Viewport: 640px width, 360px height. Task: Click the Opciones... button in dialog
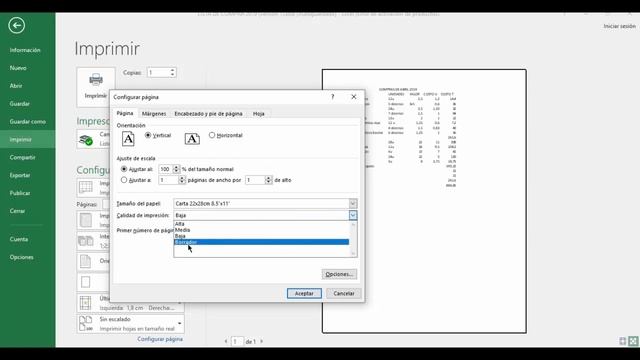(339, 274)
